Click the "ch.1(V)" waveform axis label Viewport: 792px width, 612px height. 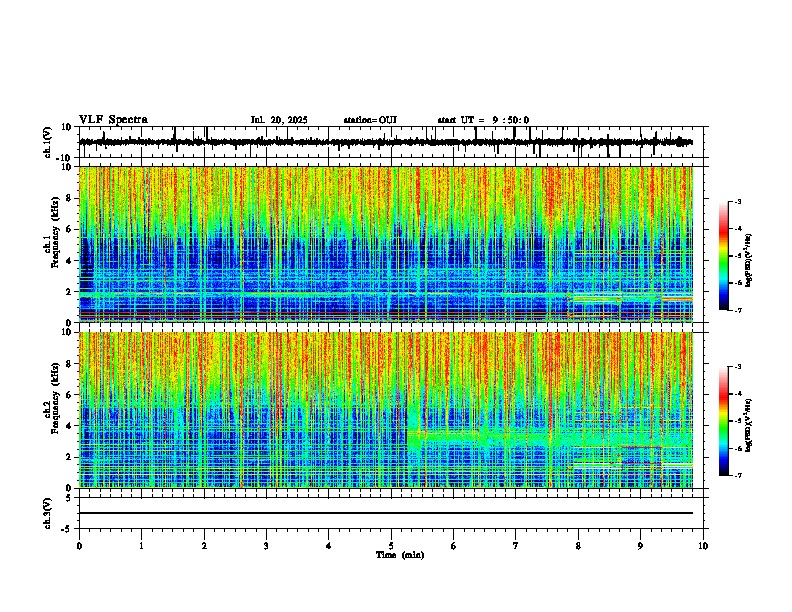48,143
